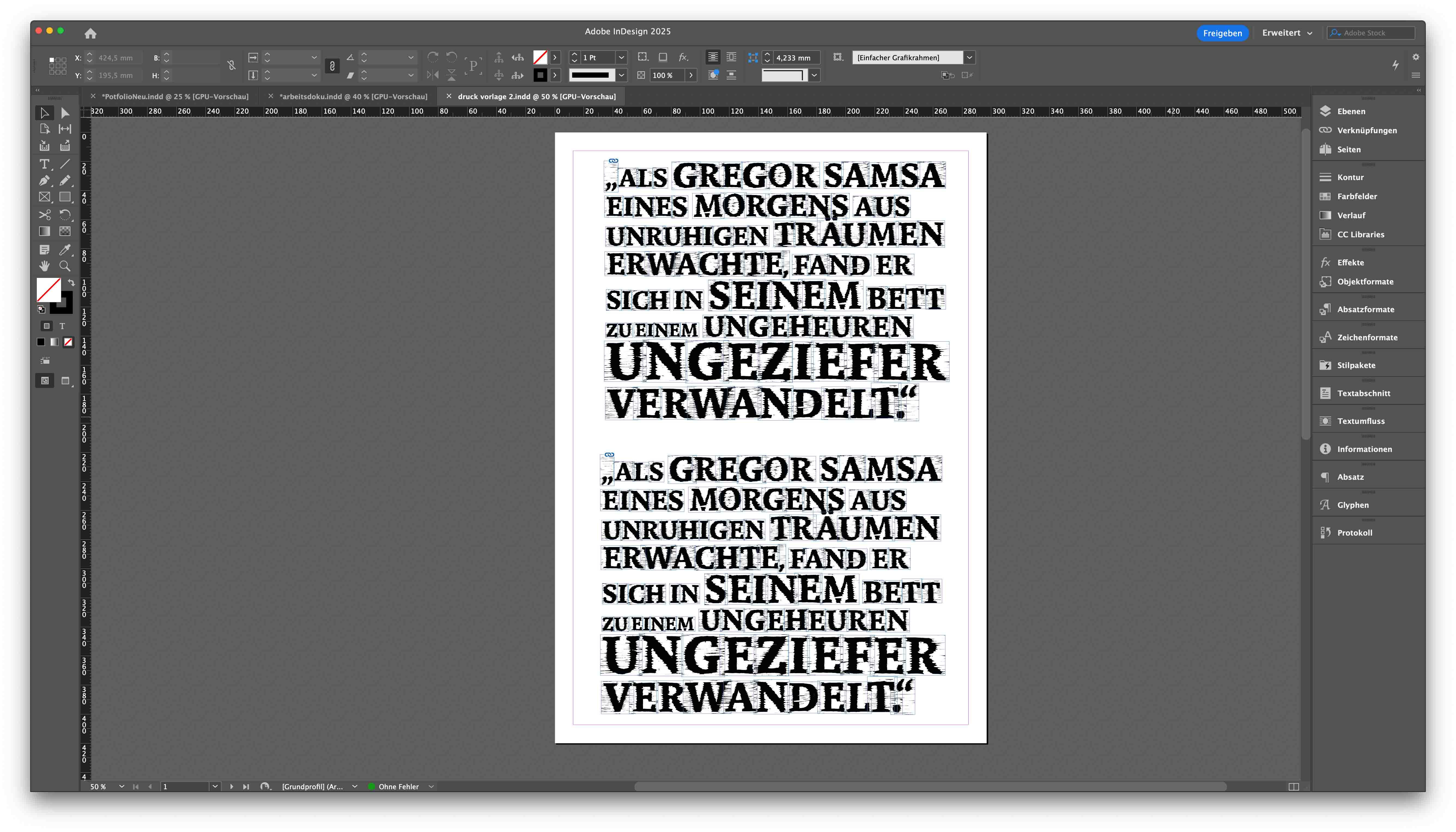Select the Rectangle shape tool
Screen dimensions: 1456x832
pos(65,197)
